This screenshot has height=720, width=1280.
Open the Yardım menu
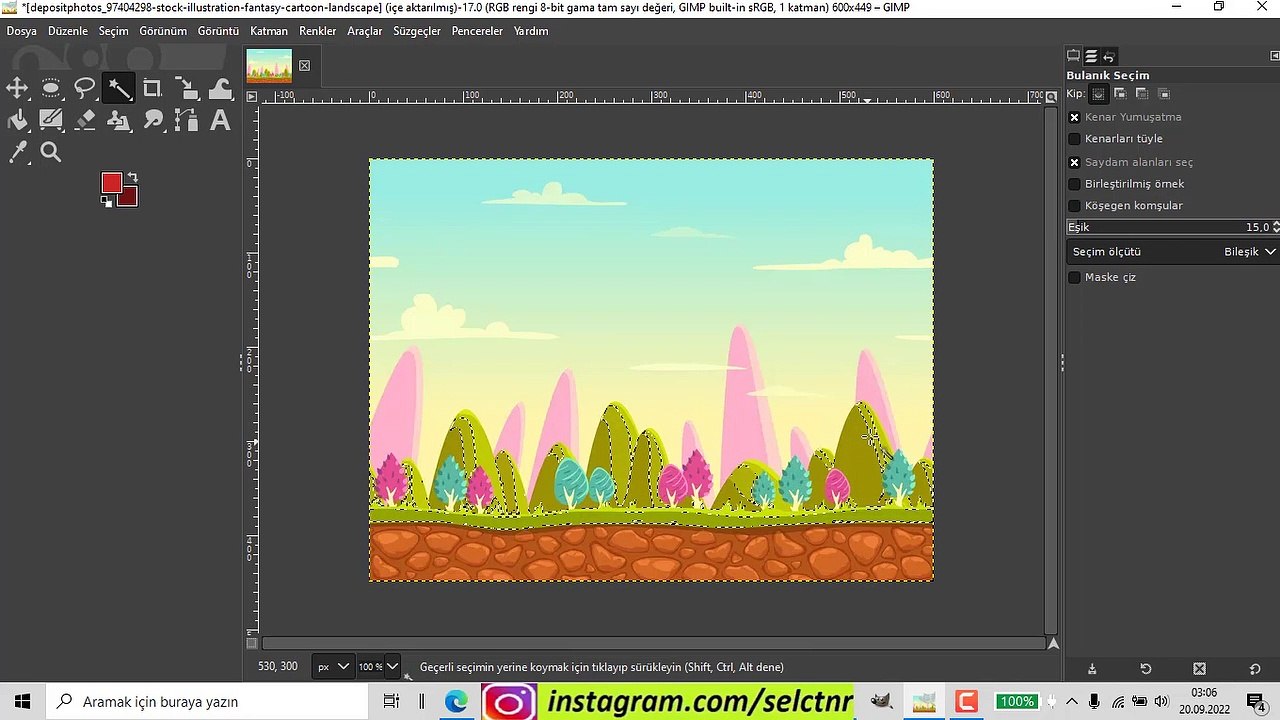(531, 31)
